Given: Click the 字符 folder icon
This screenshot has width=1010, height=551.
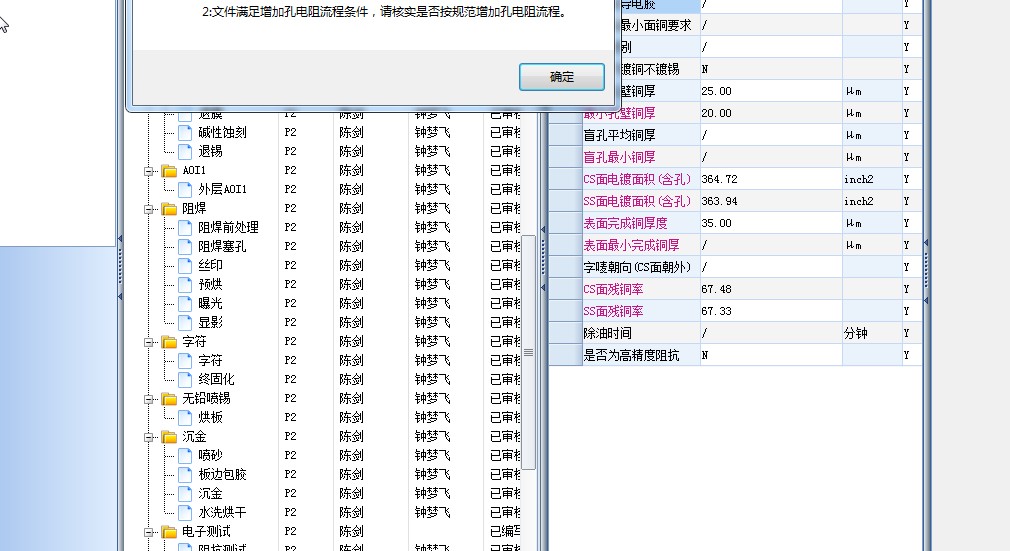Looking at the screenshot, I should (169, 342).
